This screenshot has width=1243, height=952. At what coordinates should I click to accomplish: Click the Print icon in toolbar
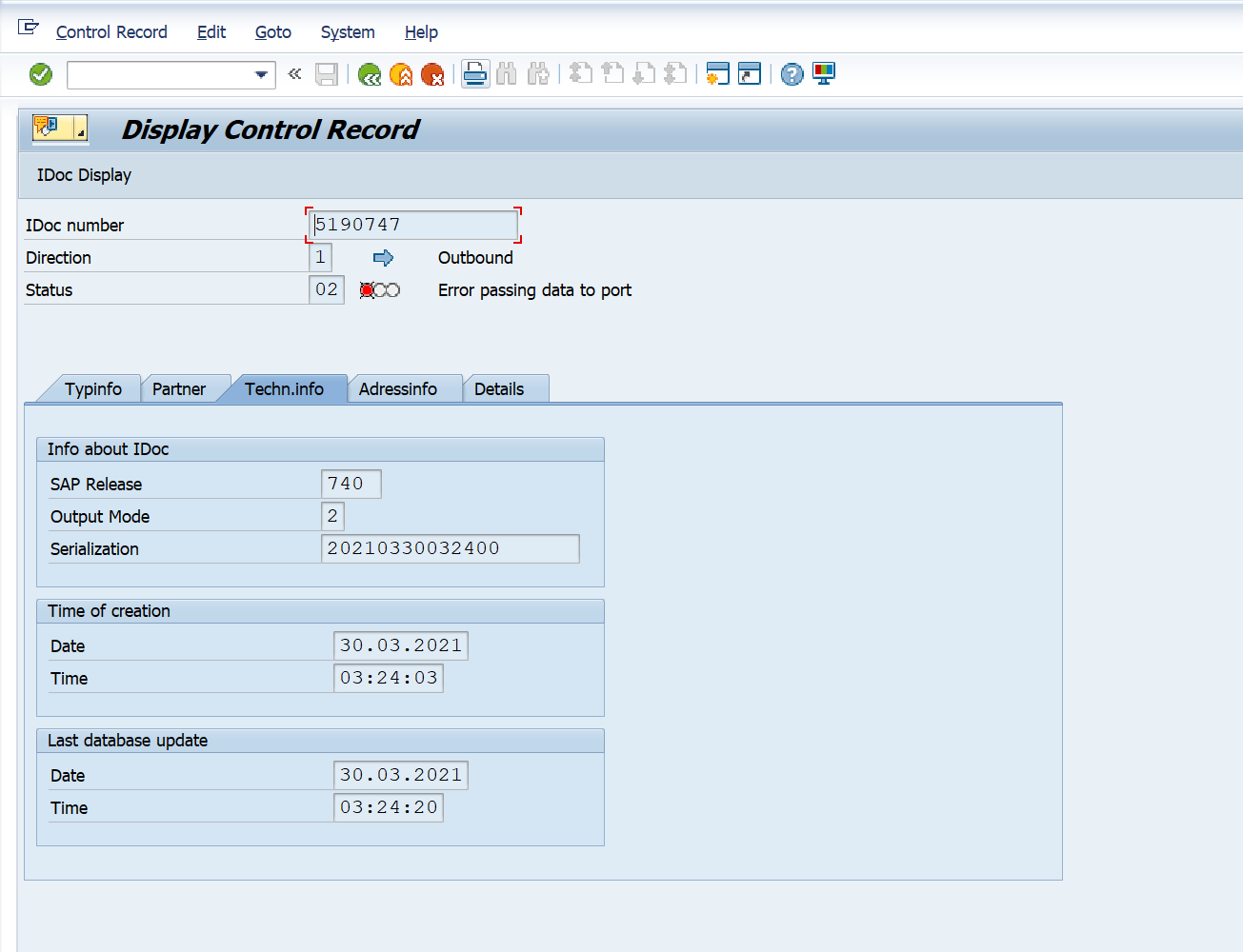[x=475, y=74]
